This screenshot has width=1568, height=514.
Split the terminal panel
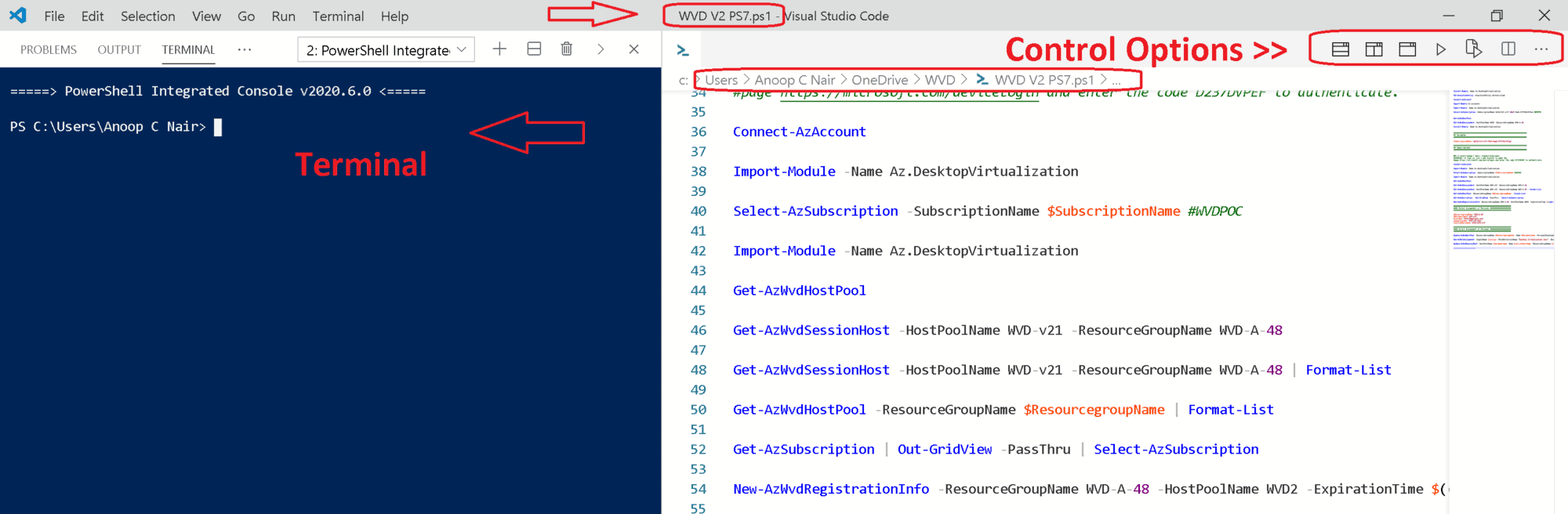pos(534,49)
